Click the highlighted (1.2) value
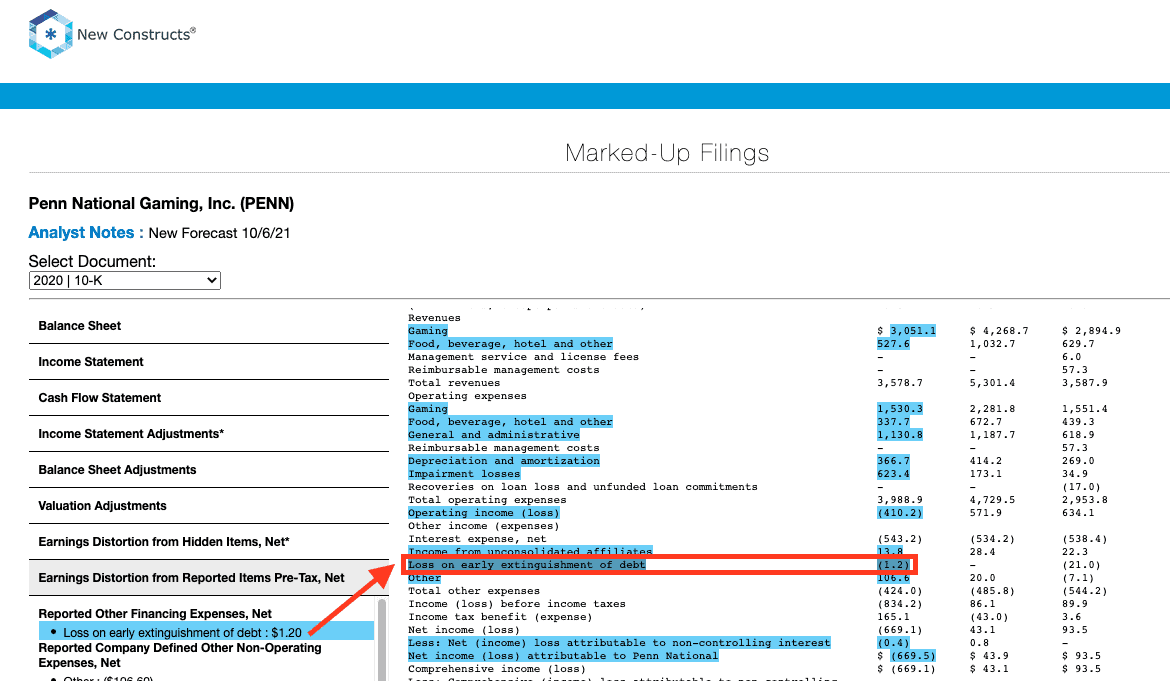1170x681 pixels. coord(893,565)
